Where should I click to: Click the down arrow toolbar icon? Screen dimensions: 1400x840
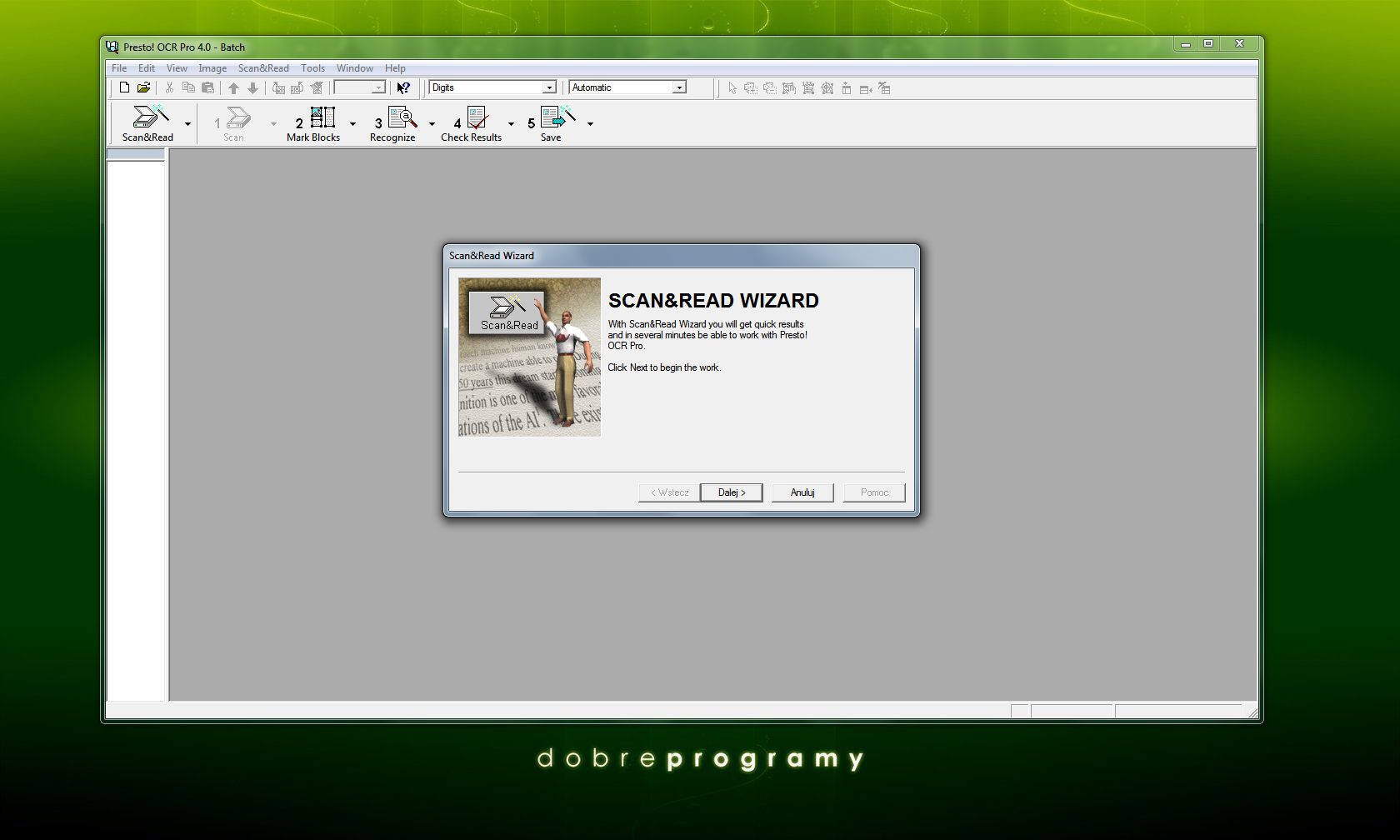tap(253, 87)
